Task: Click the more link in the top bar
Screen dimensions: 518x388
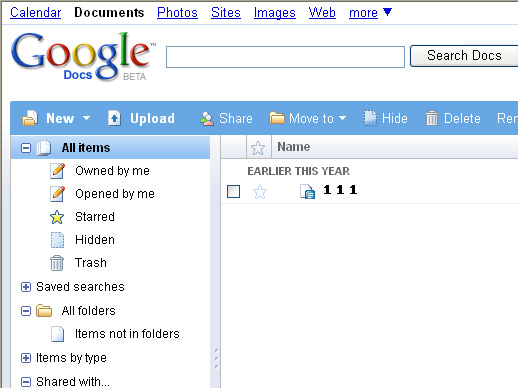Action: (x=363, y=13)
